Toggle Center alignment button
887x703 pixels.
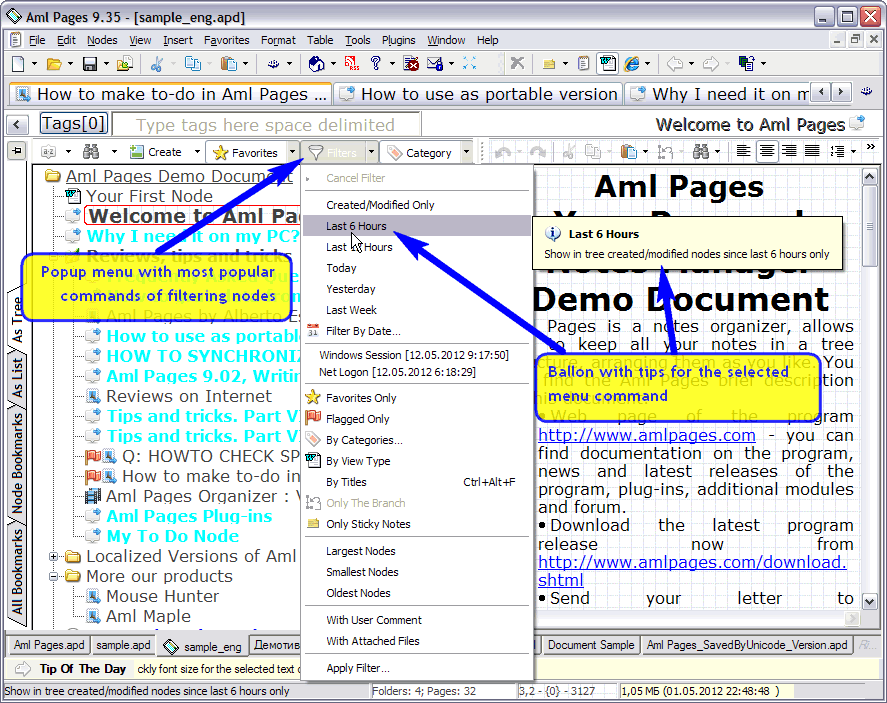click(767, 151)
